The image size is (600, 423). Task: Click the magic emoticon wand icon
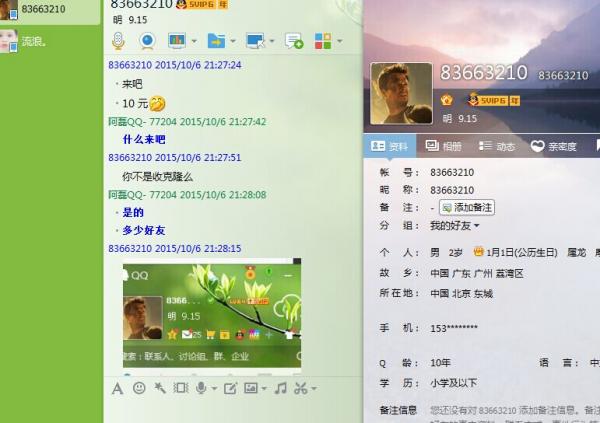pos(160,388)
